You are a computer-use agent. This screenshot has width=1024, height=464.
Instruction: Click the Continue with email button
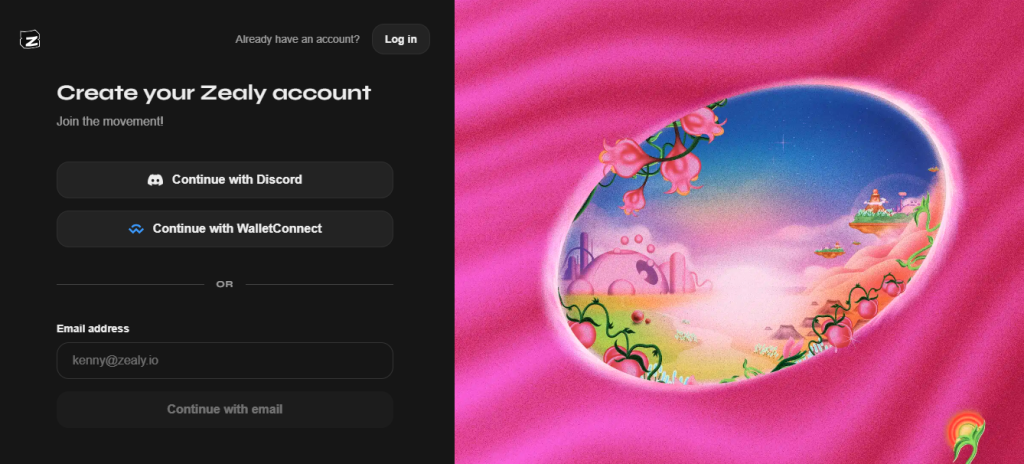click(225, 409)
